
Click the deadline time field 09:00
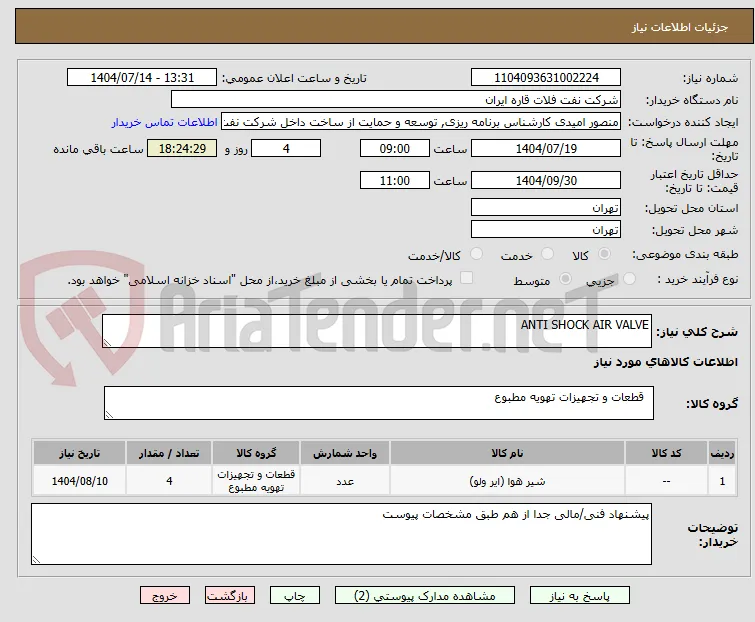(395, 148)
